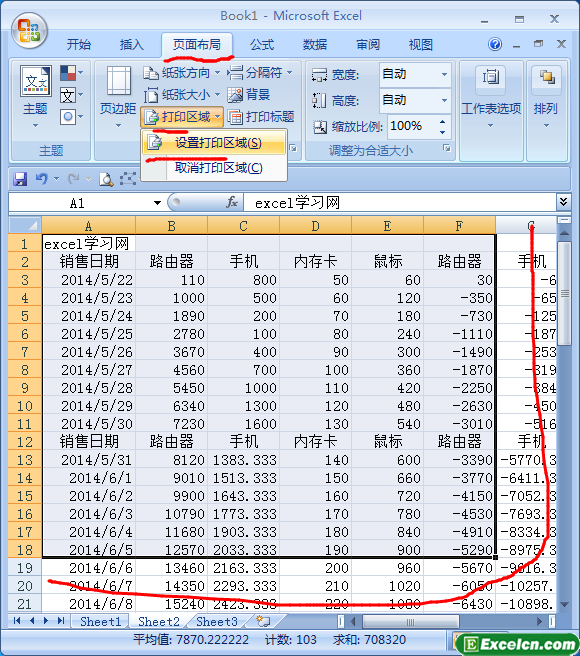
Task: Open paper orientation (纸张方向) menu
Action: pos(182,73)
